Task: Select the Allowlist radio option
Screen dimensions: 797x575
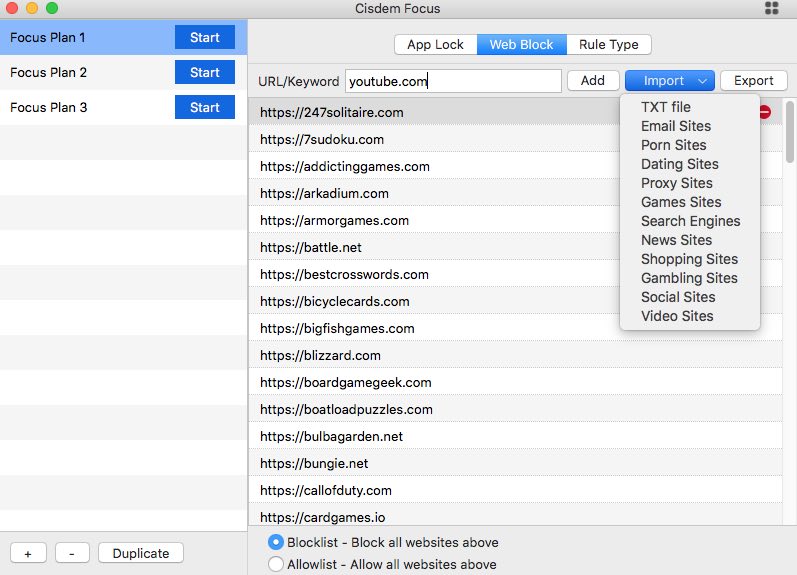Action: pyautogui.click(x=276, y=564)
